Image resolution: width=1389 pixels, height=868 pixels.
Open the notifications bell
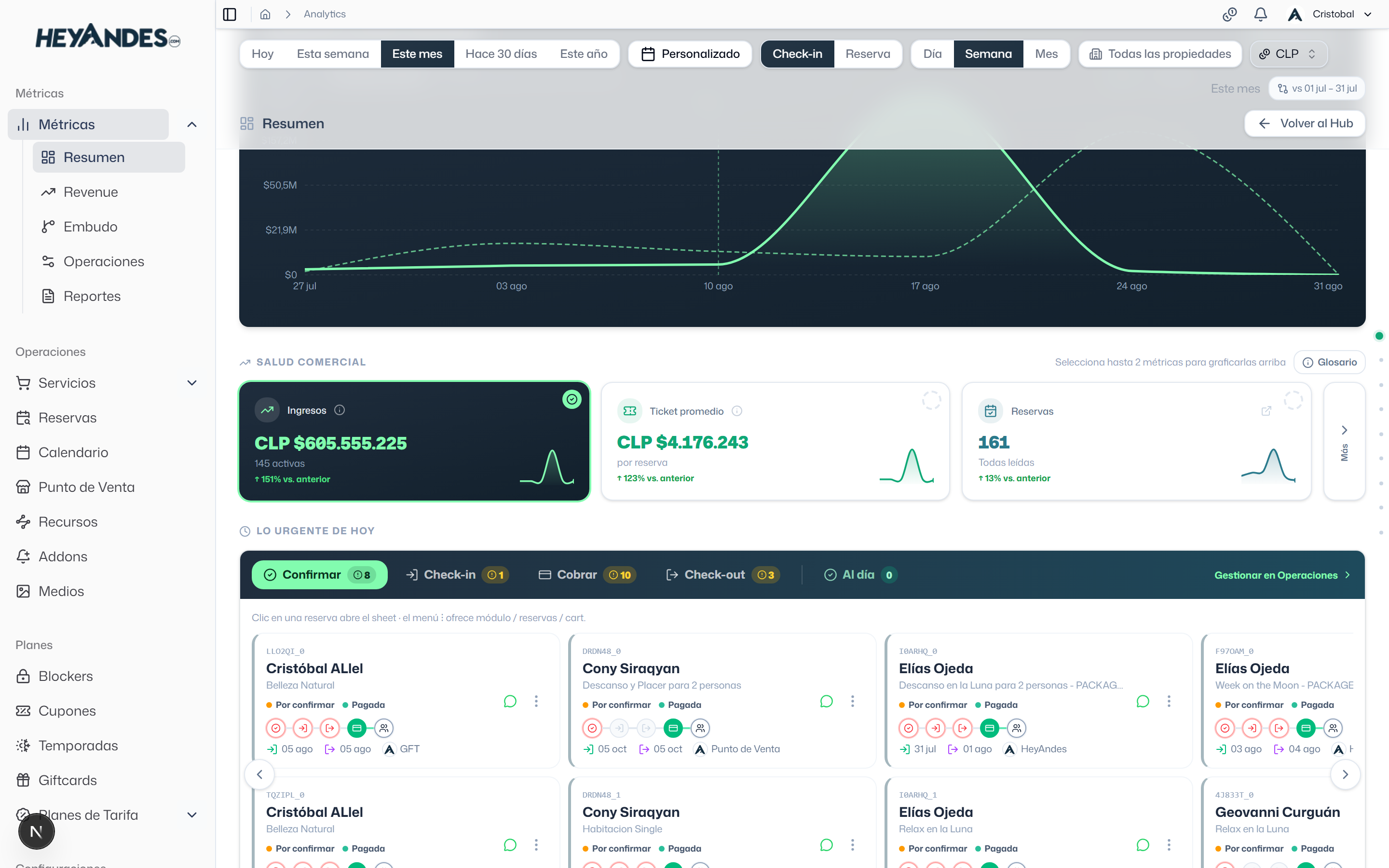(x=1260, y=14)
